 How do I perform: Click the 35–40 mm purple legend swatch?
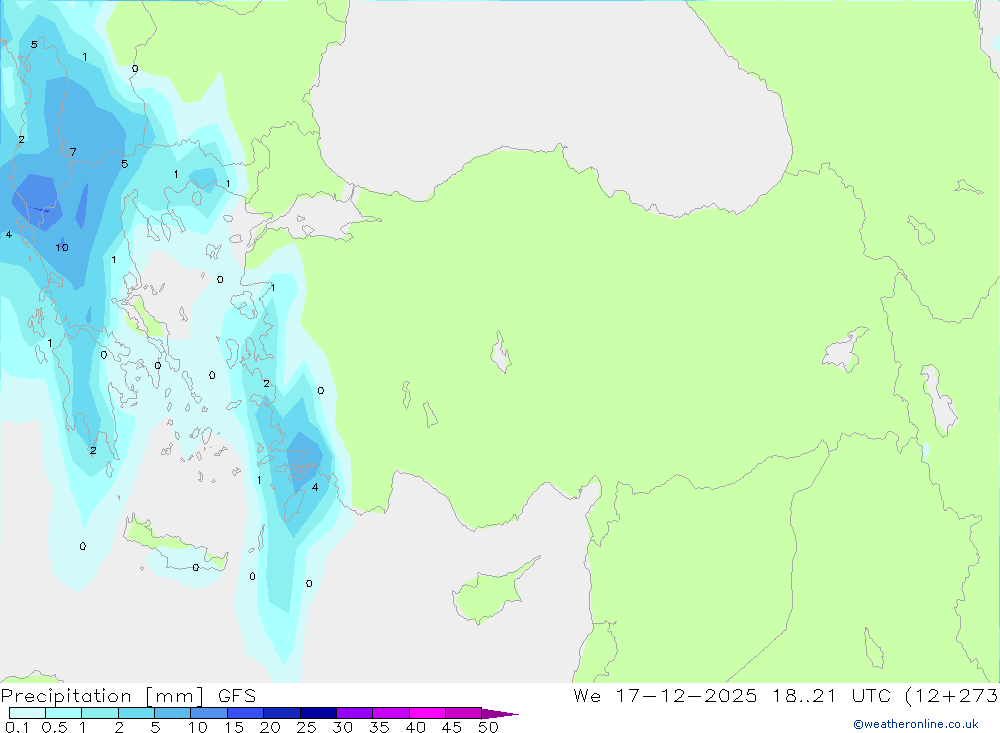tap(391, 713)
